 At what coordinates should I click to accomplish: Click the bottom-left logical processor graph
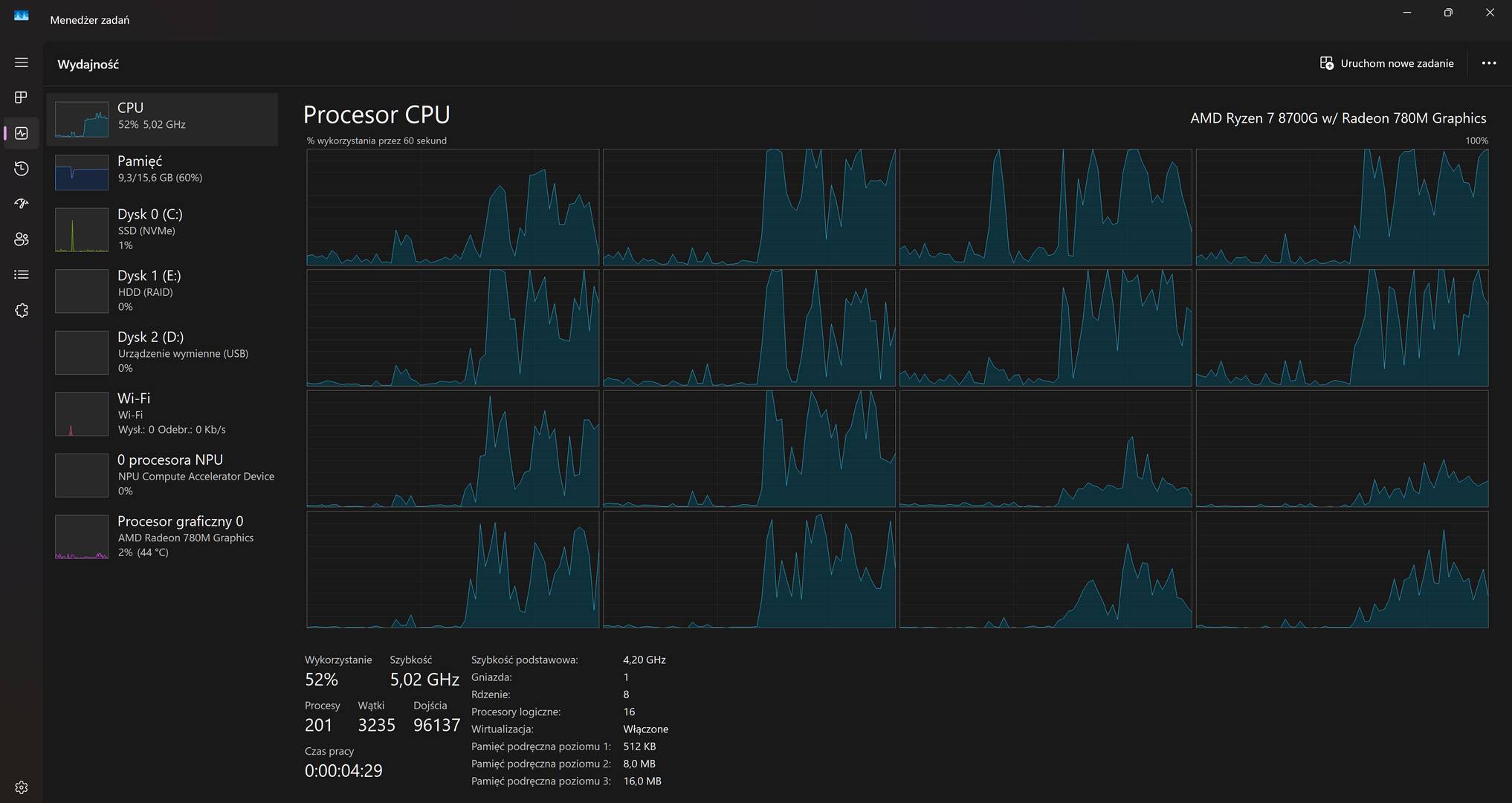(453, 570)
